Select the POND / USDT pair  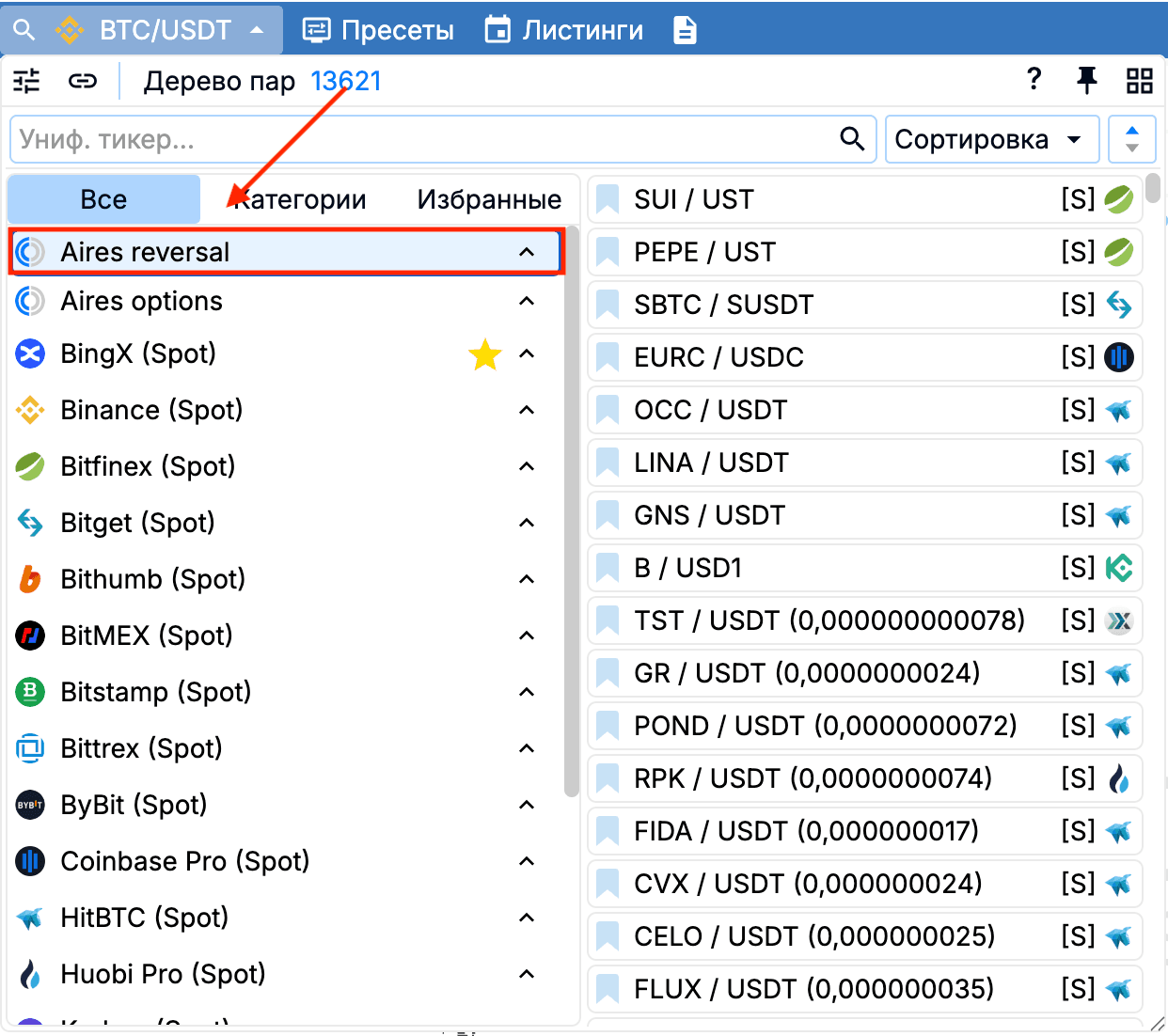point(865,726)
